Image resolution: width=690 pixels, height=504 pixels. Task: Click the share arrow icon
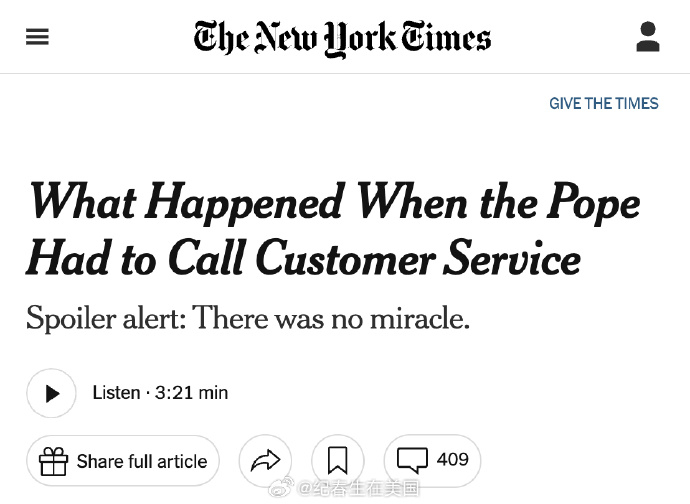tap(265, 461)
